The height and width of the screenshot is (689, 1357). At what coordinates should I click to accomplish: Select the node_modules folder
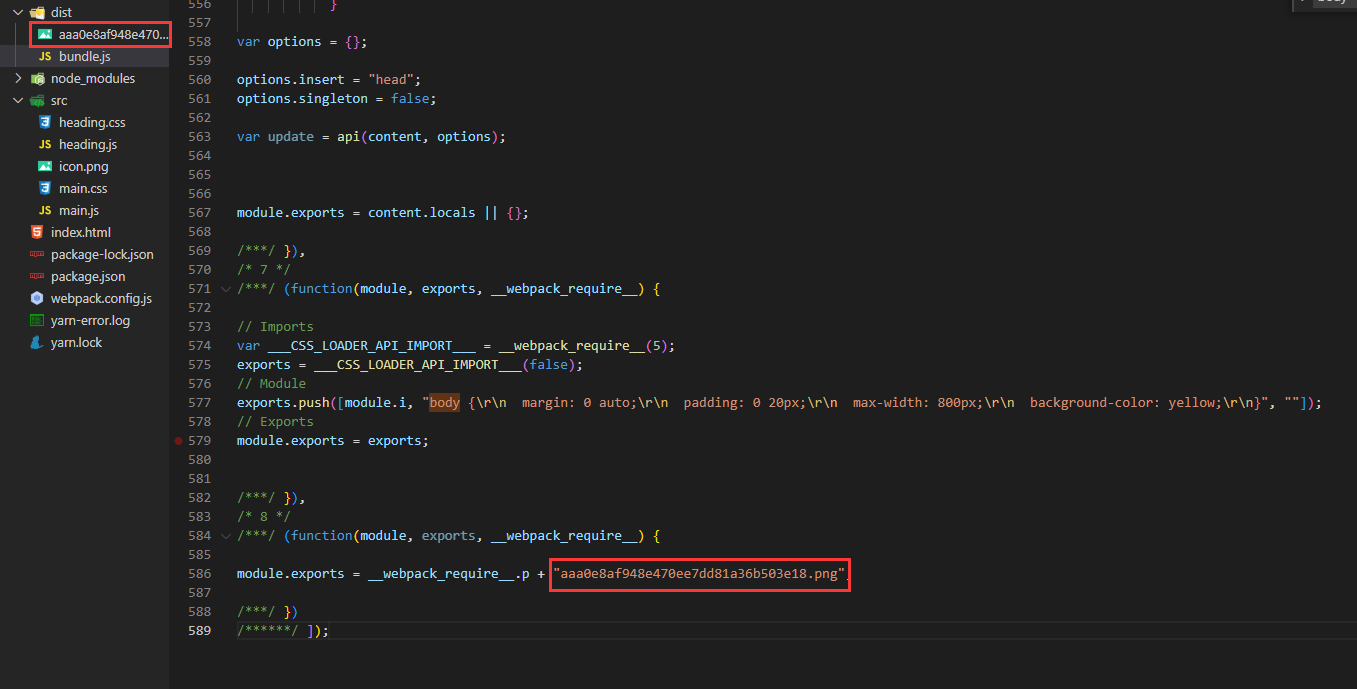tap(85, 78)
